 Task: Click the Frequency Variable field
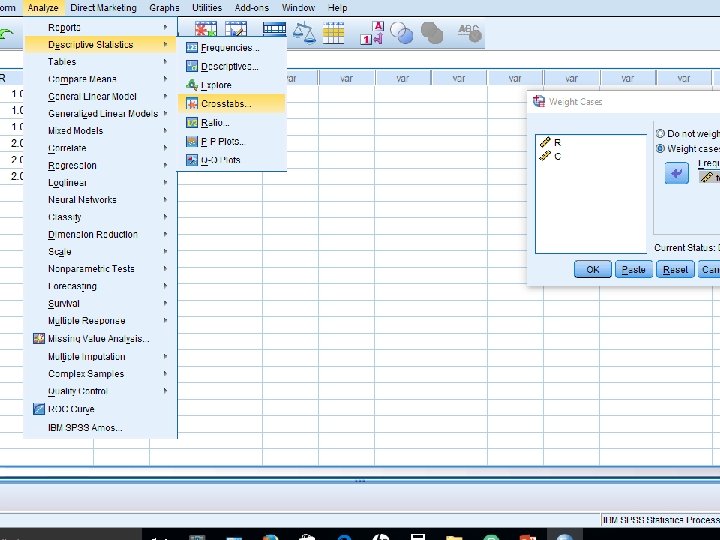click(709, 177)
